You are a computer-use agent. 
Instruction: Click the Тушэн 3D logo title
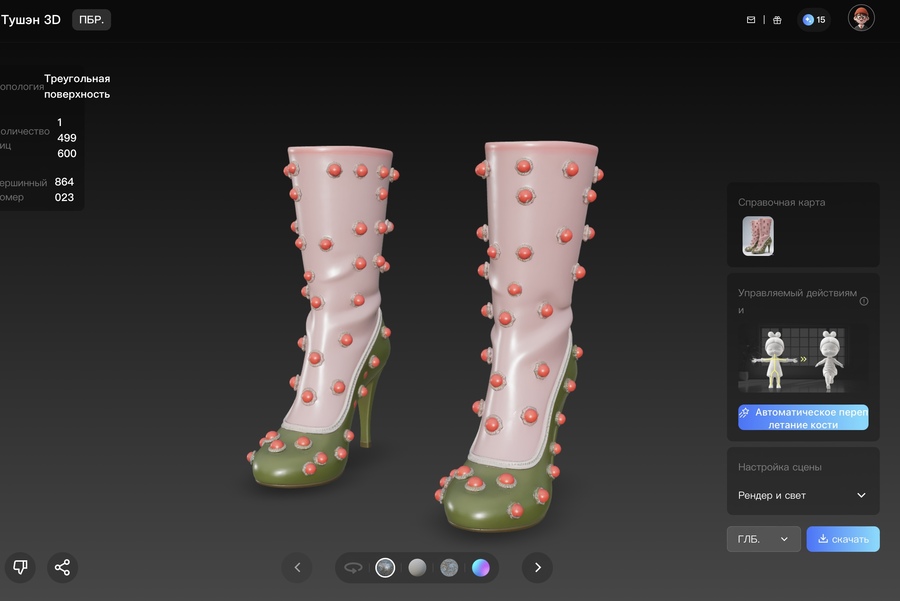tap(30, 20)
